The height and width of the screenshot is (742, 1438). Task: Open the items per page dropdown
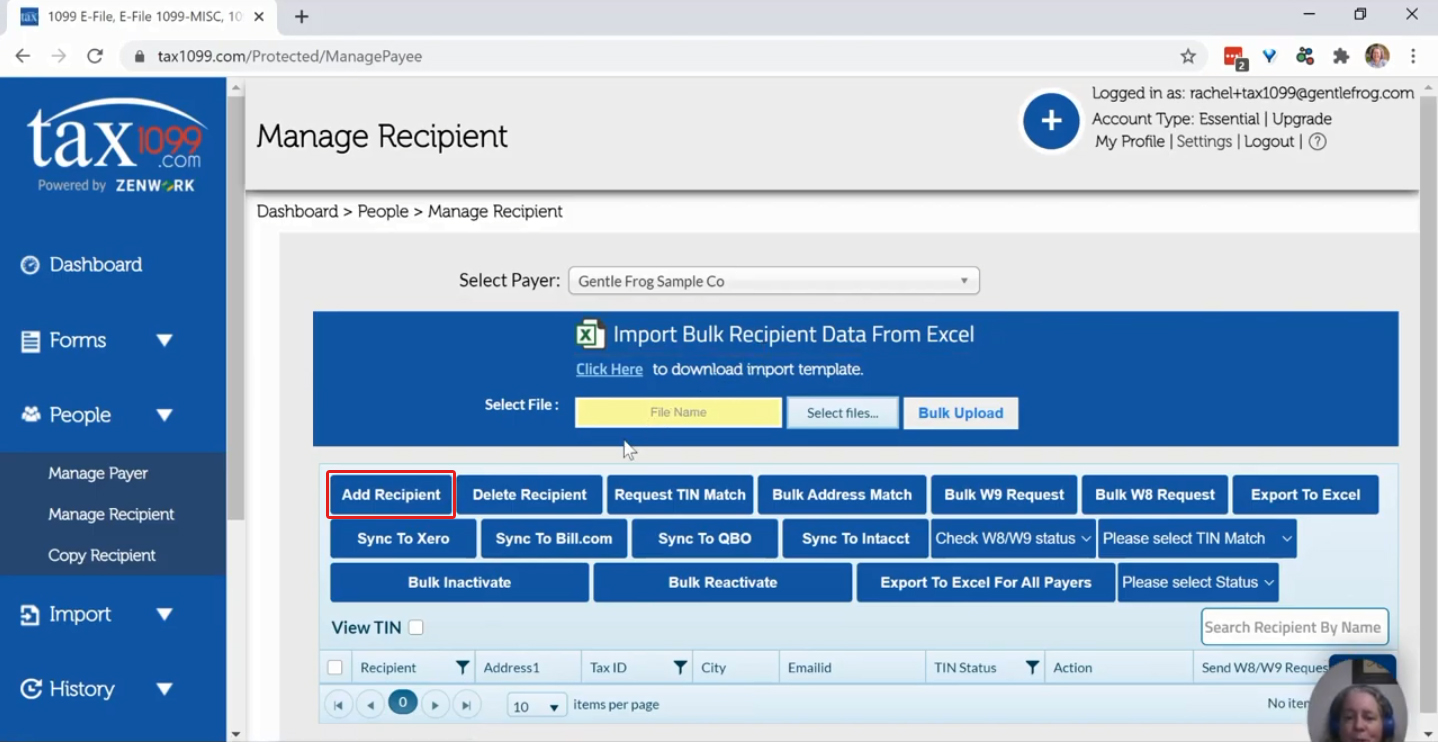[x=537, y=706]
